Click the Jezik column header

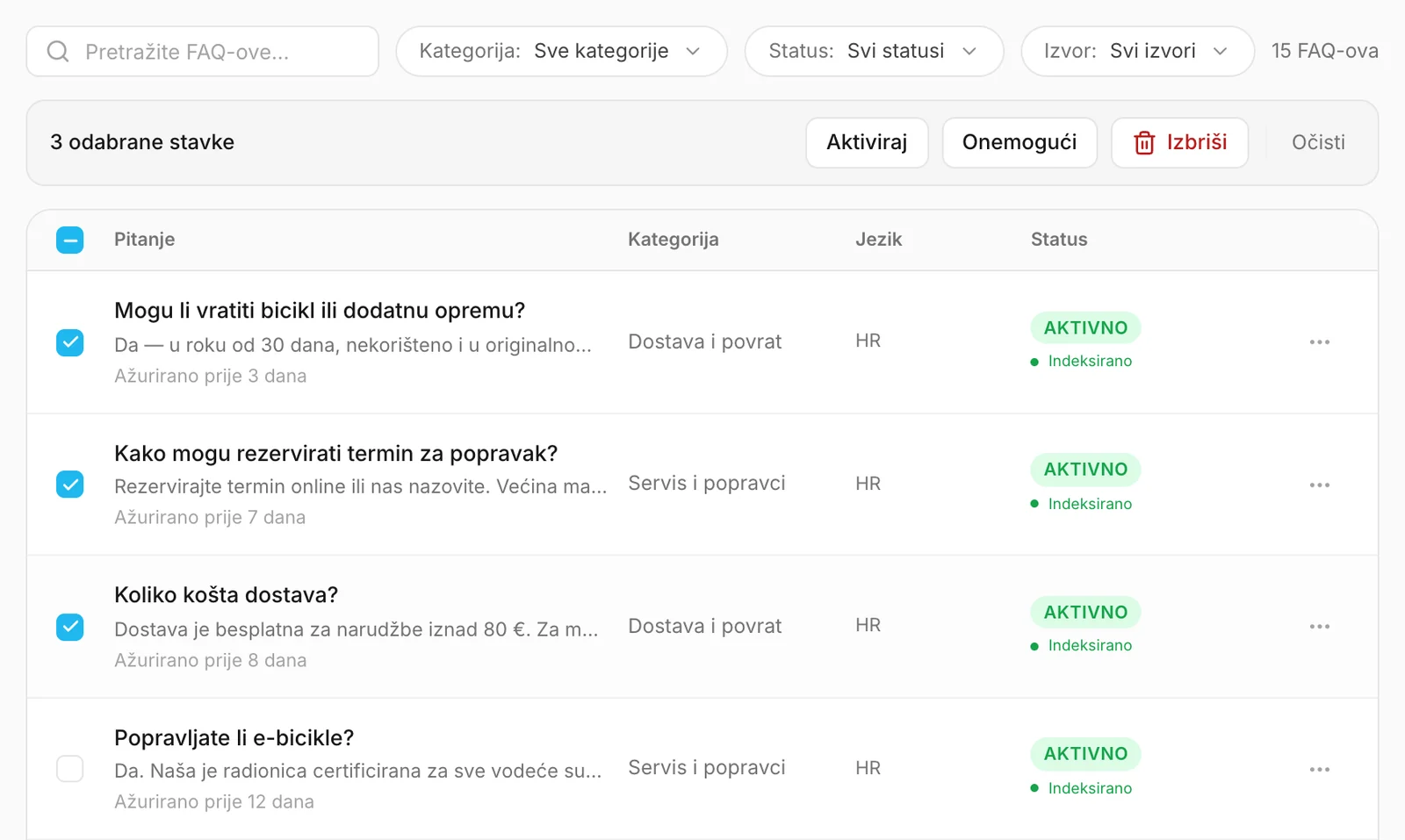click(x=878, y=240)
